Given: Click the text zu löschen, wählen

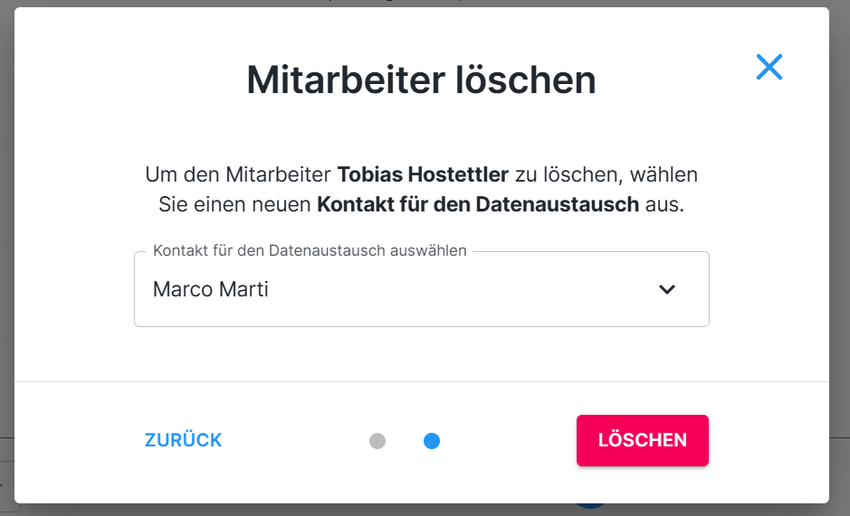Looking at the screenshot, I should [x=606, y=175].
